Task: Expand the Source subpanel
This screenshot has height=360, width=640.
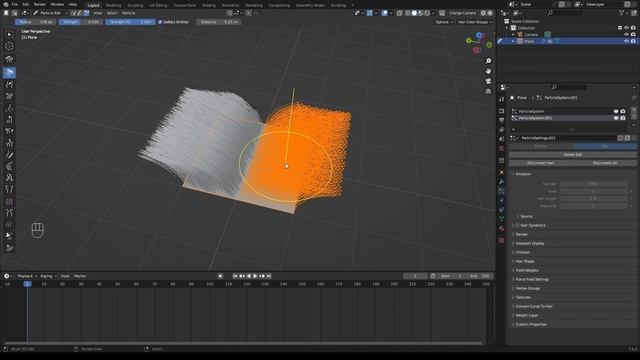Action: (x=526, y=216)
